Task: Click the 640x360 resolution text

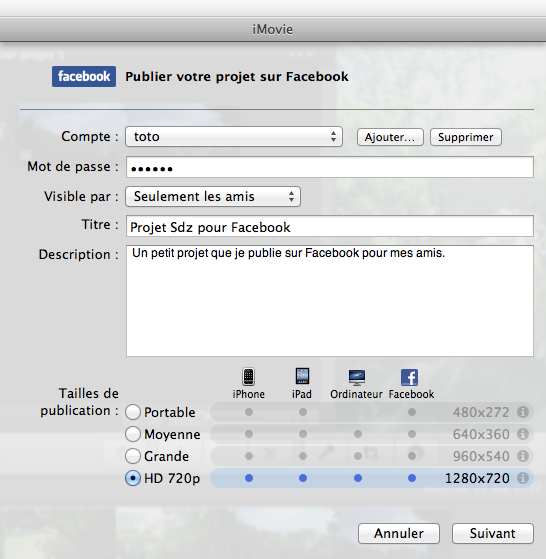Action: (481, 434)
